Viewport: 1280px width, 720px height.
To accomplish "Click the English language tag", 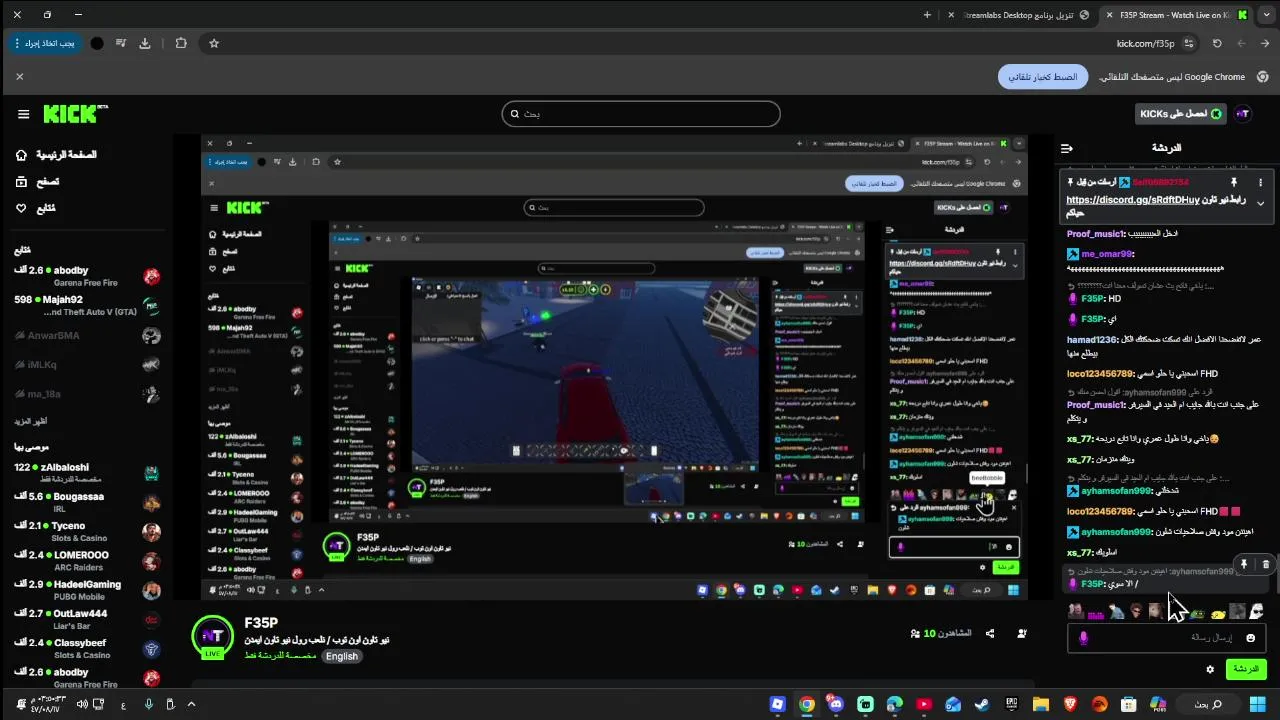I will [342, 656].
